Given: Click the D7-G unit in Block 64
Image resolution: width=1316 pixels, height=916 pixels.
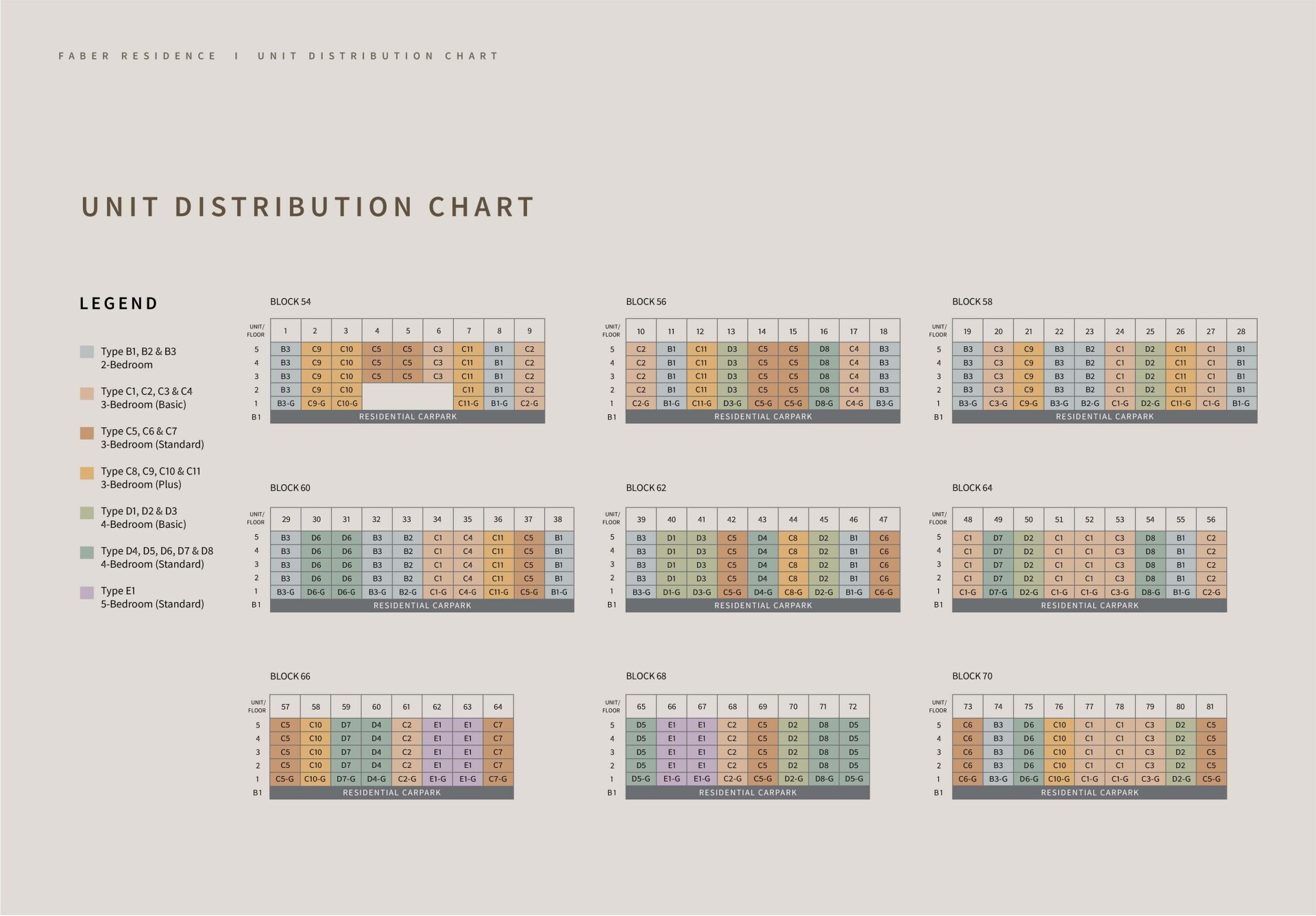Looking at the screenshot, I should pos(998,592).
